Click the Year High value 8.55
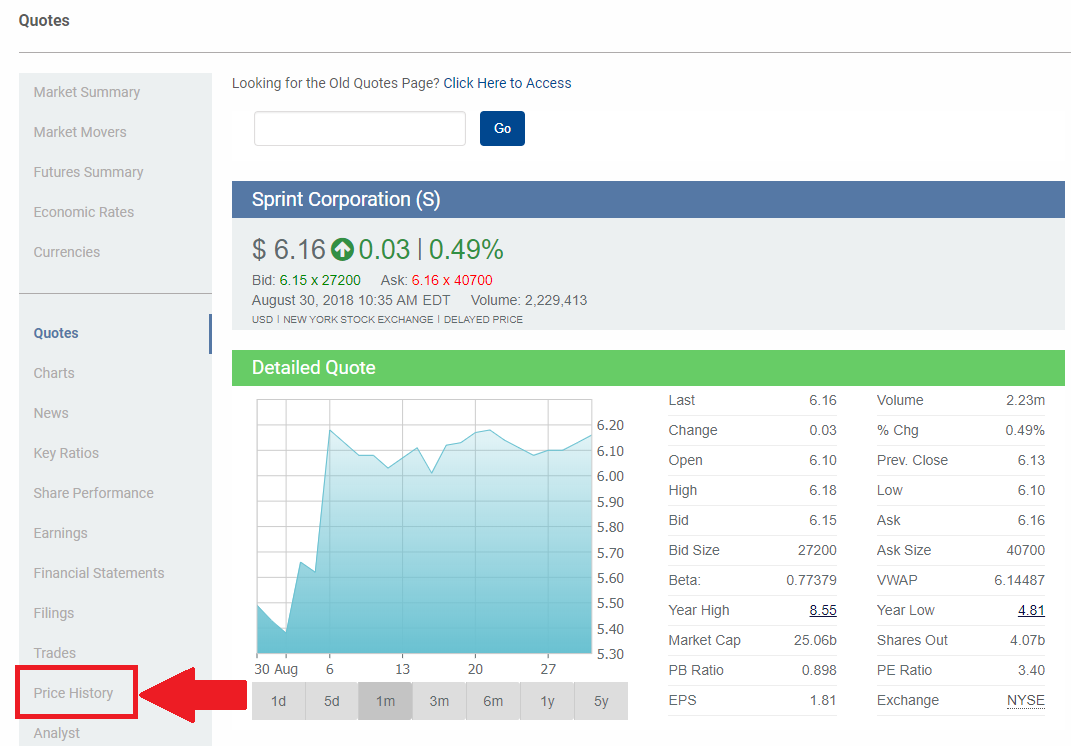 coord(822,610)
